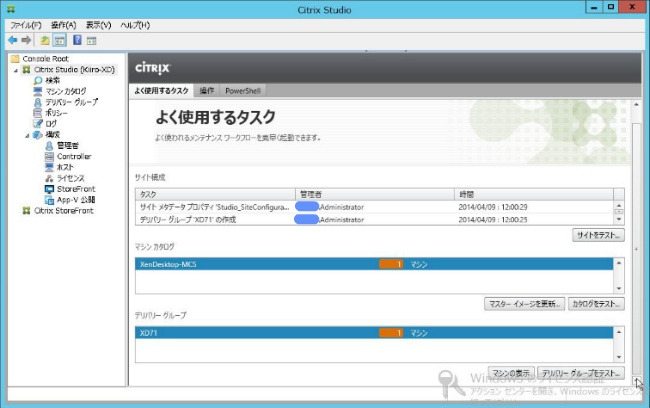Open the App-V 公開 node
Image resolution: width=650 pixels, height=408 pixels.
click(76, 200)
